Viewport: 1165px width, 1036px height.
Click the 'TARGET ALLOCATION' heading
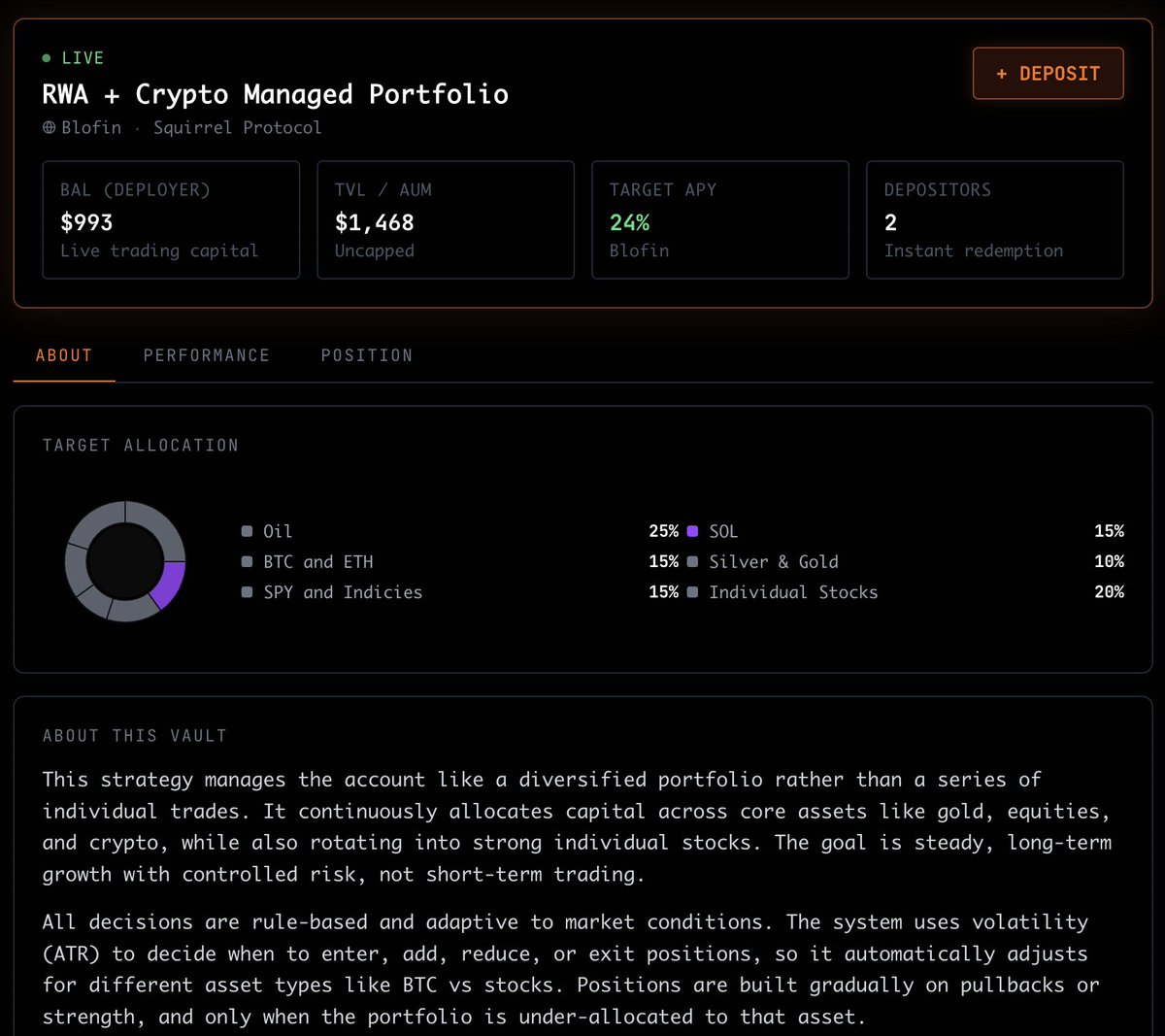pyautogui.click(x=141, y=445)
